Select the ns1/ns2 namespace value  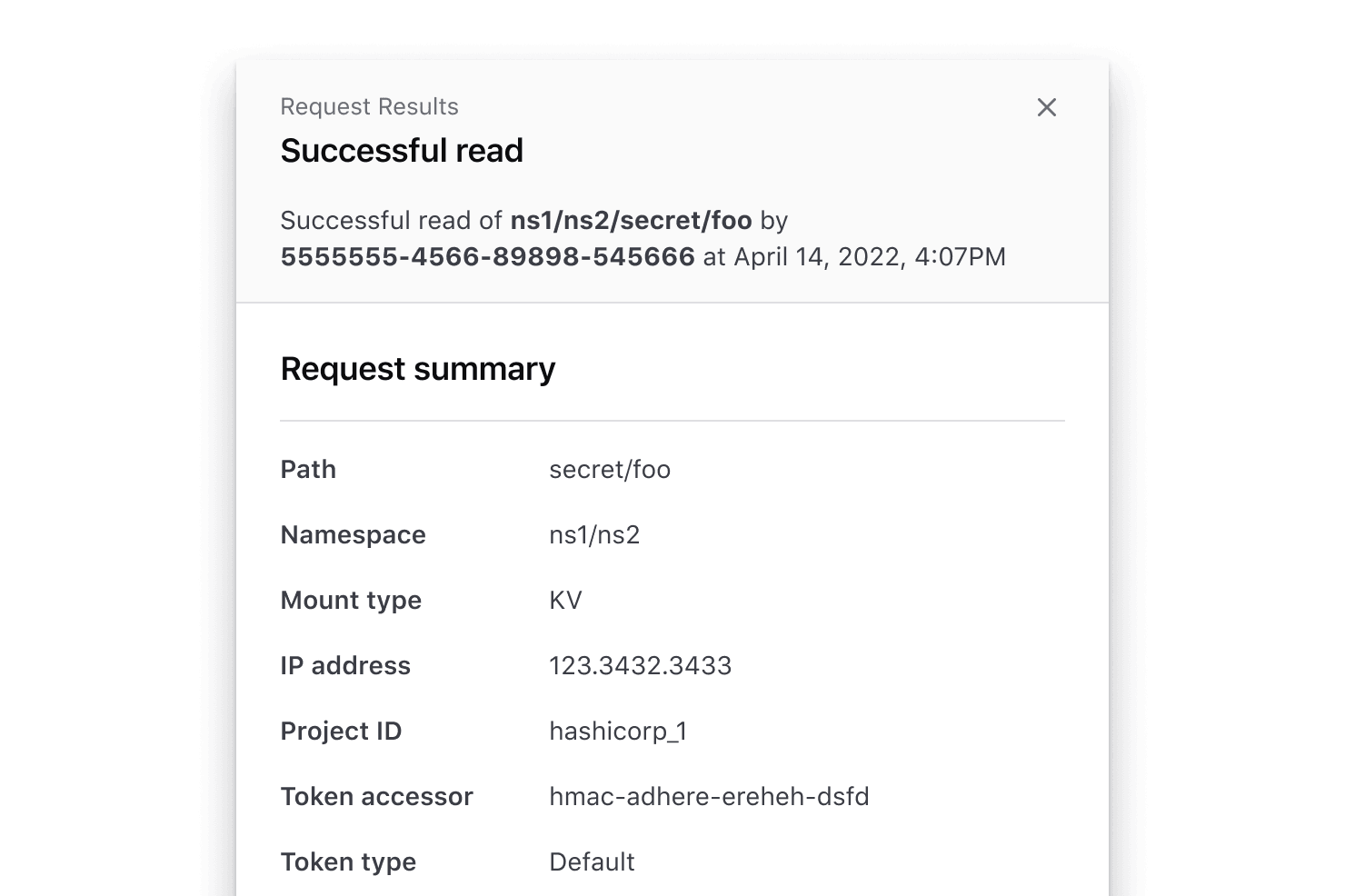pos(594,535)
